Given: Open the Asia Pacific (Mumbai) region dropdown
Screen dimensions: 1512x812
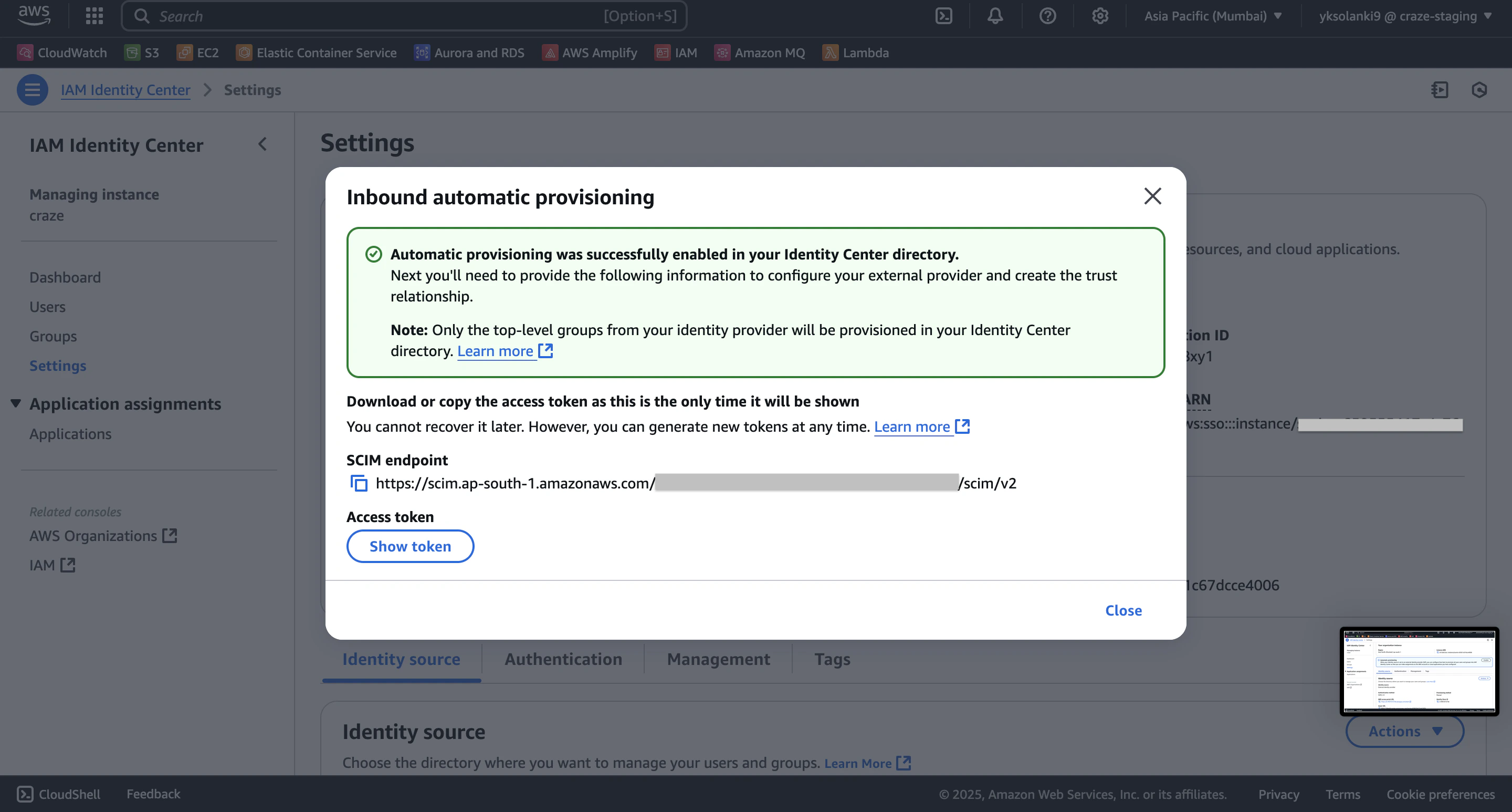Looking at the screenshot, I should (1213, 16).
